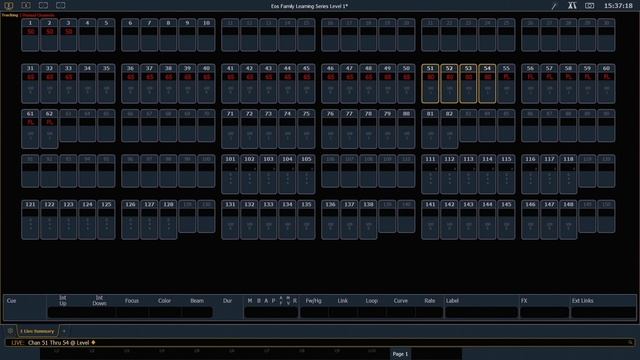Select channel 138 tile
The image size is (640, 360).
(368, 219)
